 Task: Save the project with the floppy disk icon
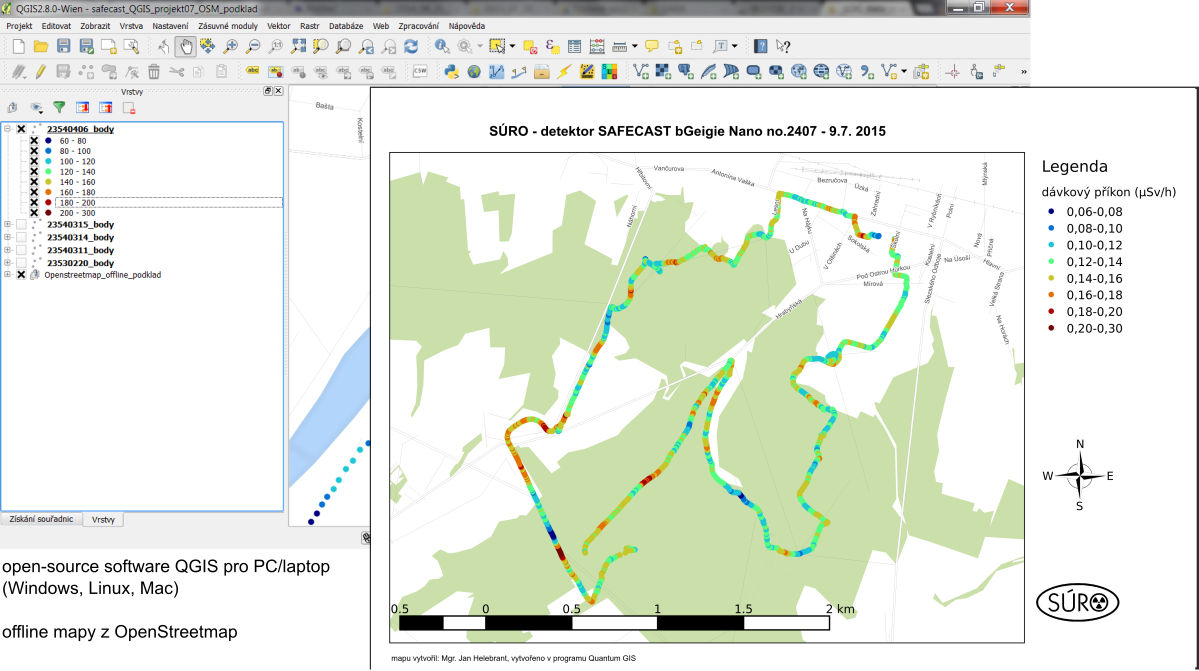click(63, 47)
